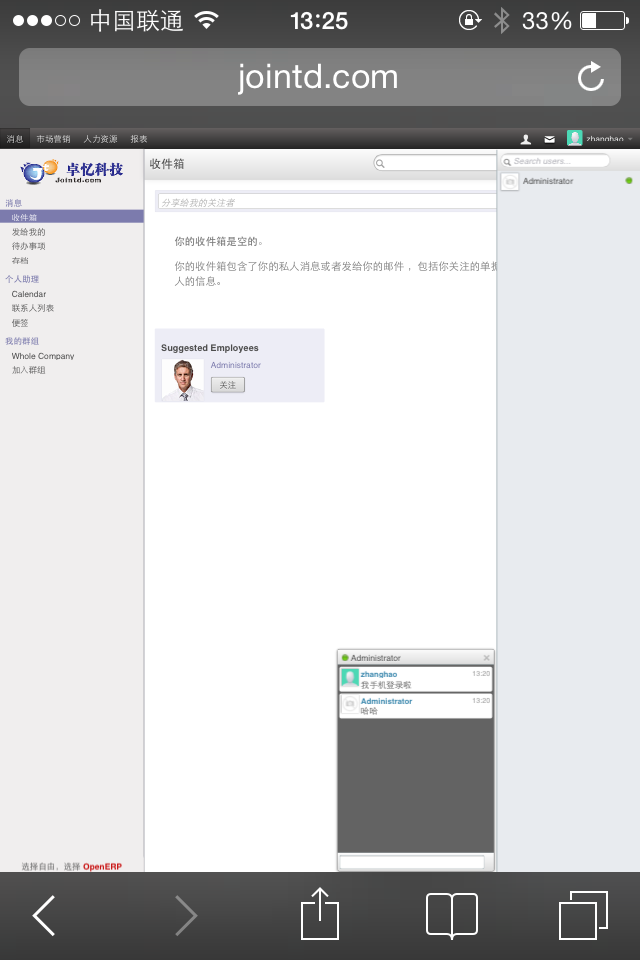
Task: Click the envelope messages icon in top bar
Action: coord(549,139)
